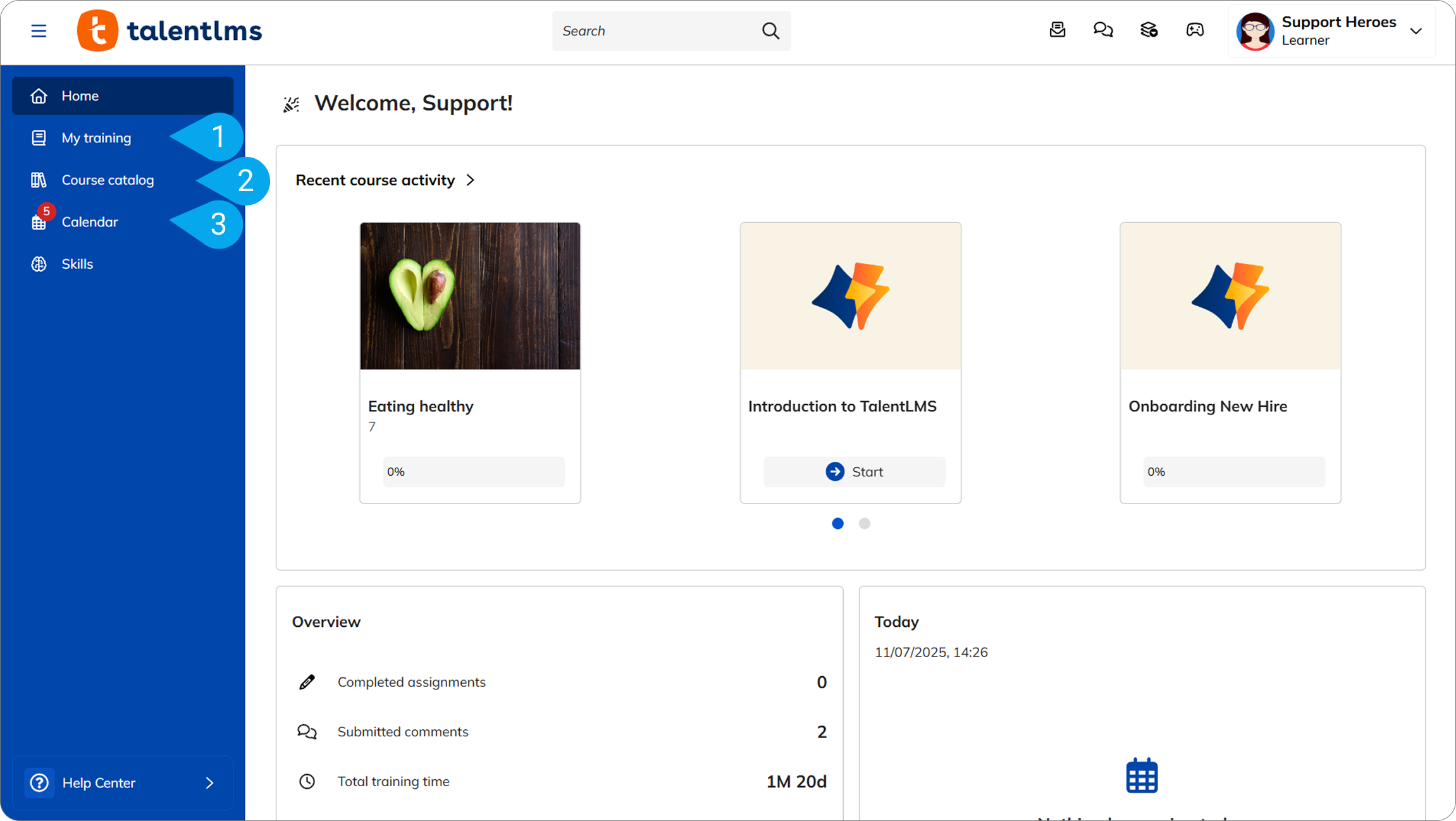Open My training in sidebar
Screen dimensions: 1456x821
pyautogui.click(x=96, y=138)
